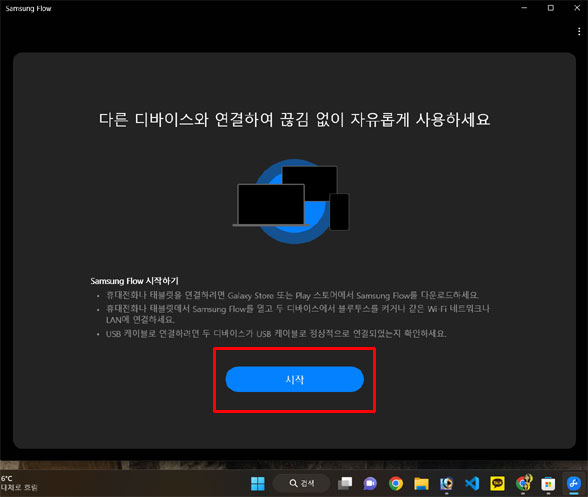Click the Galaxy Store download instruction line

pyautogui.click(x=292, y=295)
